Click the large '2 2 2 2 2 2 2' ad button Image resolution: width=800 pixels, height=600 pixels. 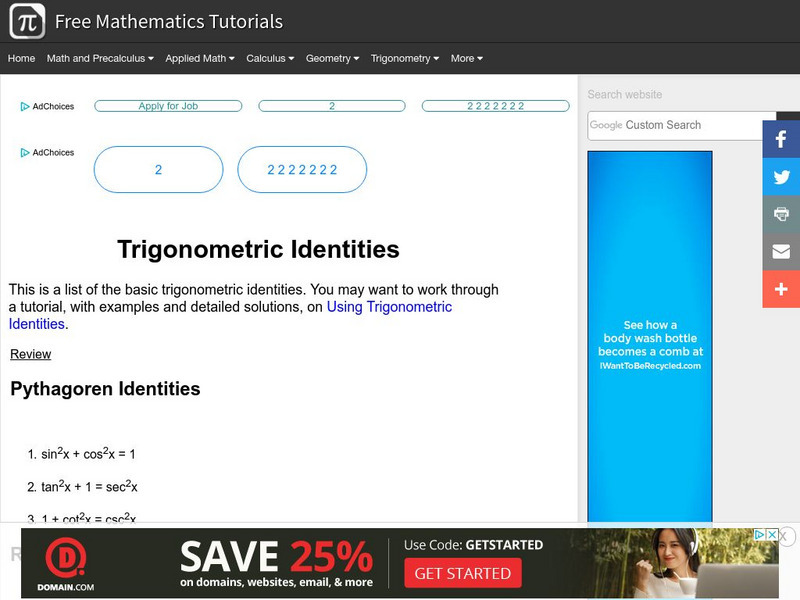tap(302, 169)
